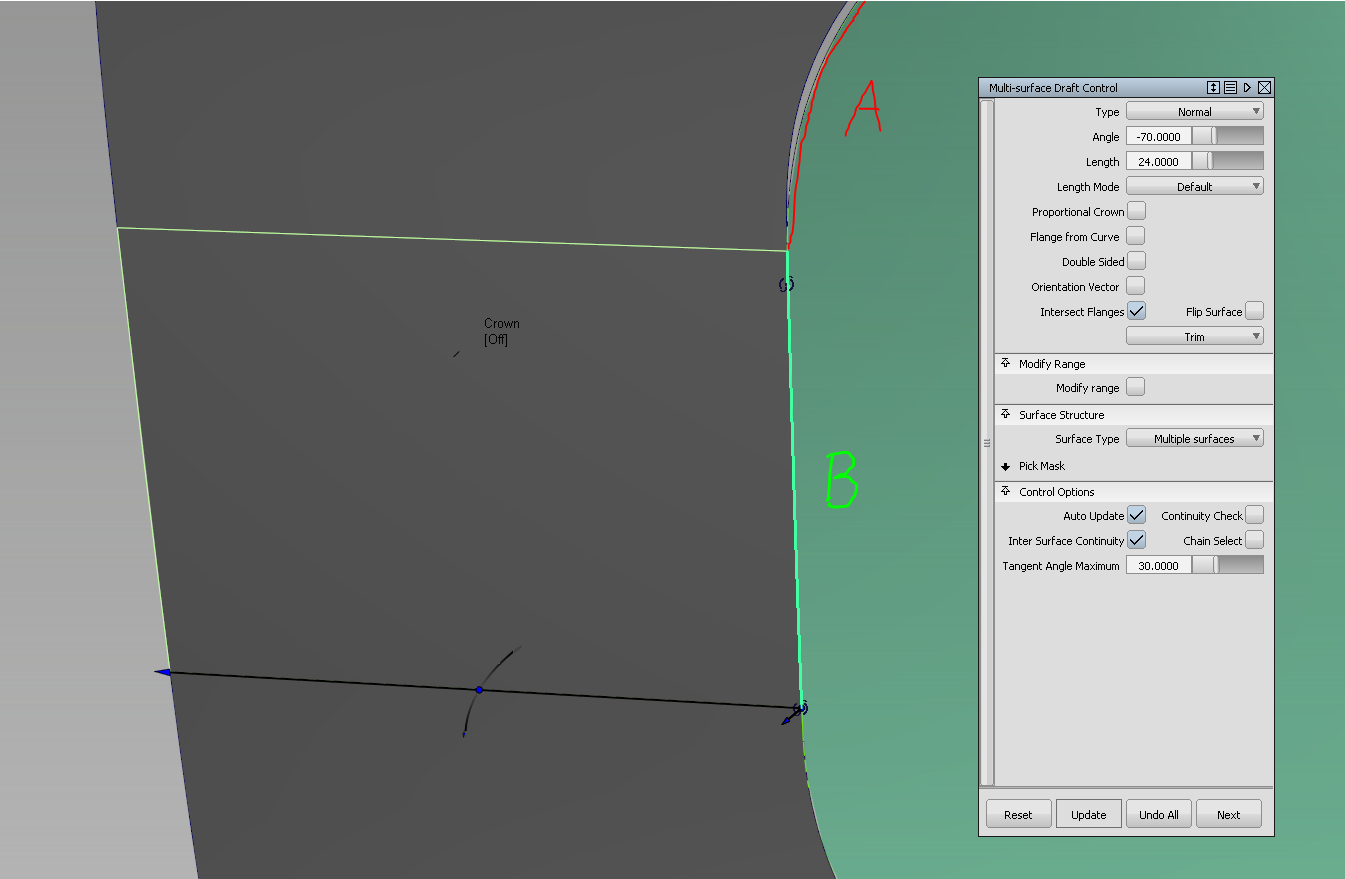The image size is (1345, 879).
Task: Disable Auto Update
Action: point(1136,514)
